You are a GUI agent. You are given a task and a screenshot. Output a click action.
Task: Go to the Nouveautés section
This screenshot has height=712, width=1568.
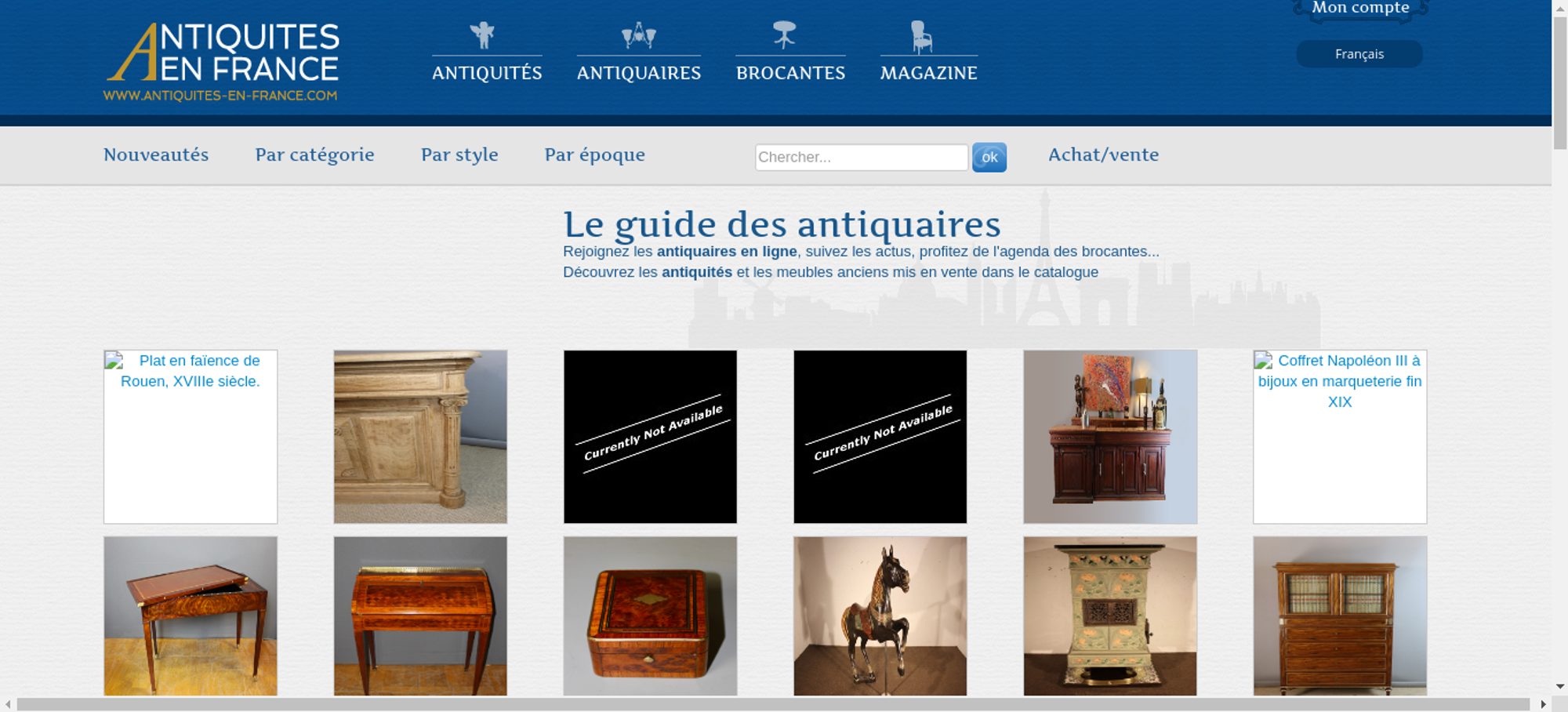coord(156,154)
